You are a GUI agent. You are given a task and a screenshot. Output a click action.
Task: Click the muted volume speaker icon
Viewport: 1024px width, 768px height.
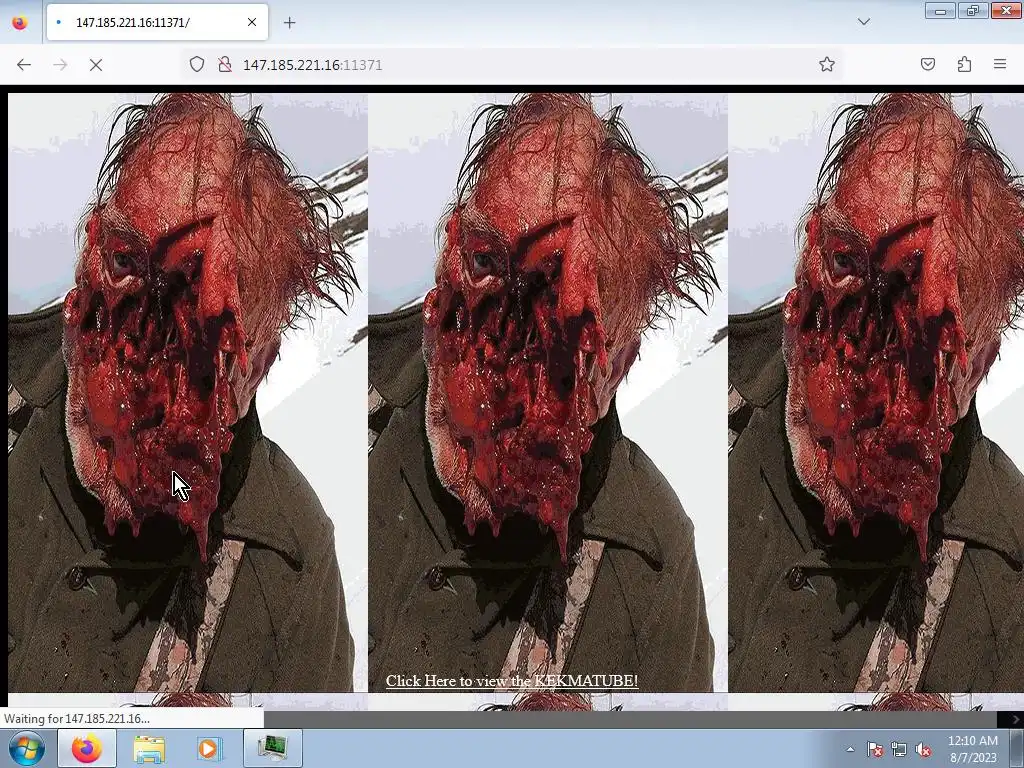pyautogui.click(x=923, y=750)
